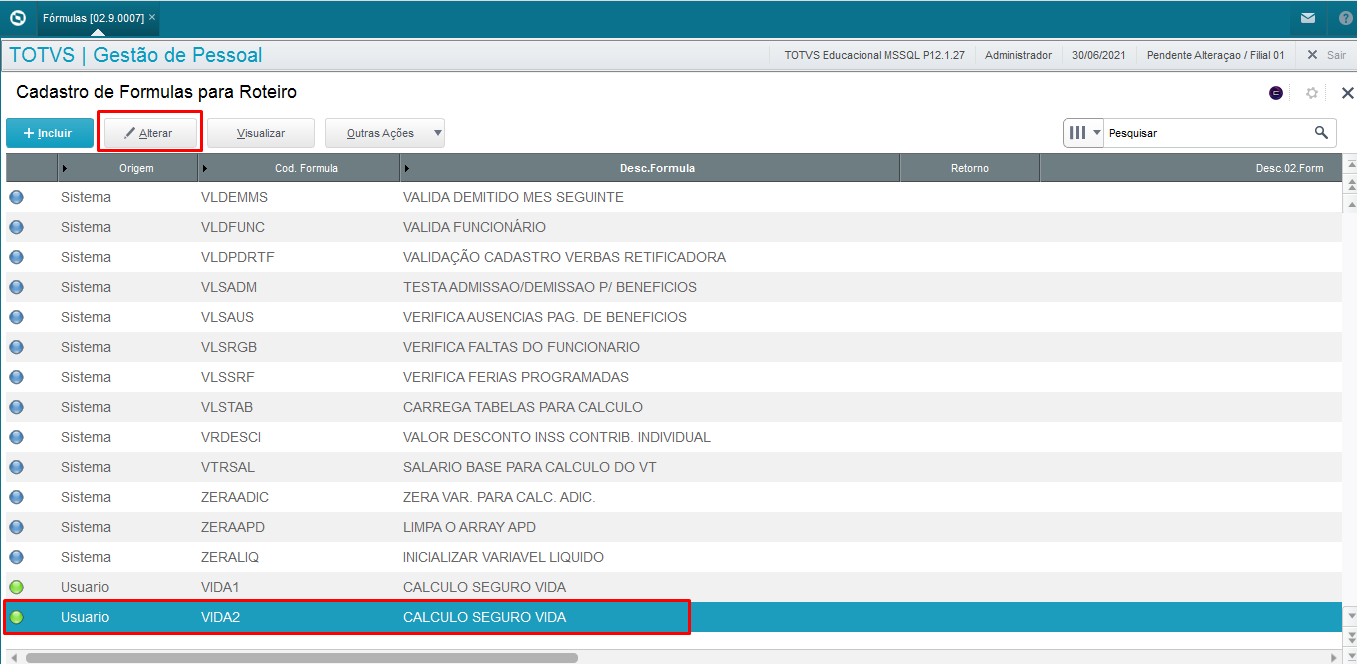Screen dimensions: 1357x664
Task: Click blue status dot of VLDPDRTF row
Action: [x=16, y=257]
